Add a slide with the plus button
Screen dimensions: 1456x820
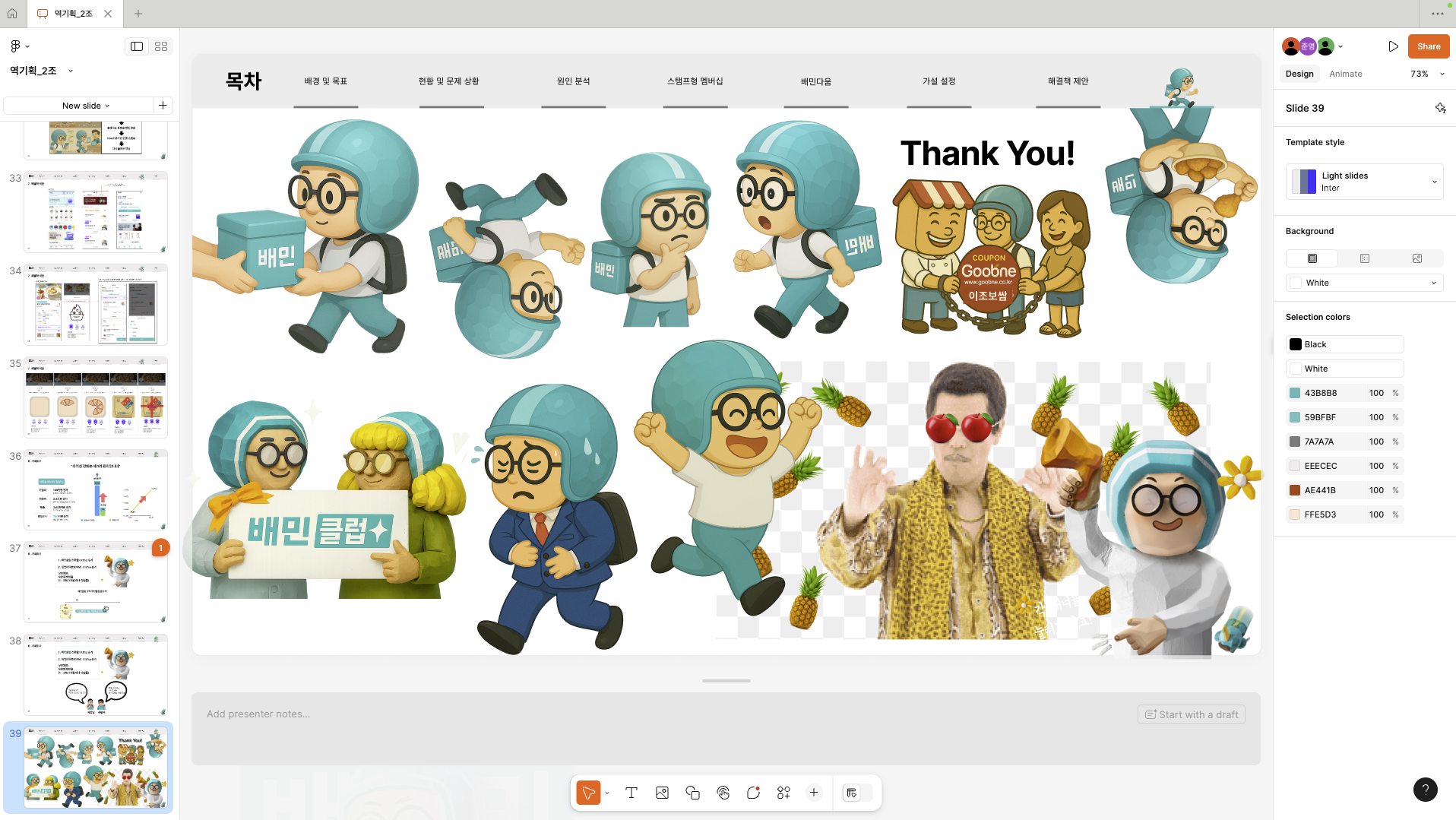click(163, 106)
